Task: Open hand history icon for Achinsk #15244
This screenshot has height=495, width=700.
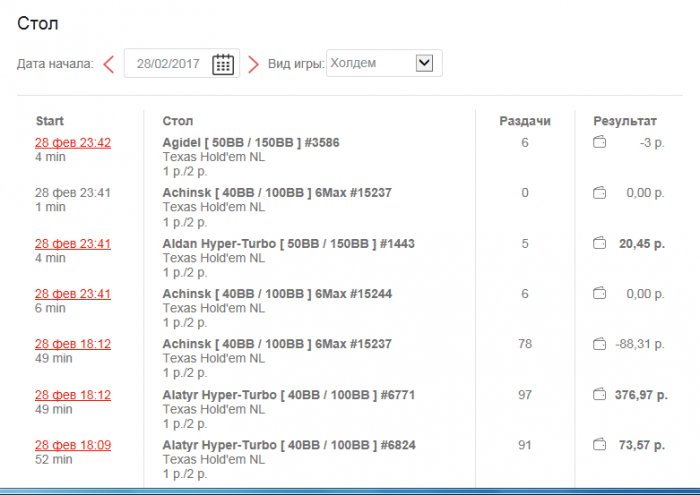Action: tap(599, 294)
